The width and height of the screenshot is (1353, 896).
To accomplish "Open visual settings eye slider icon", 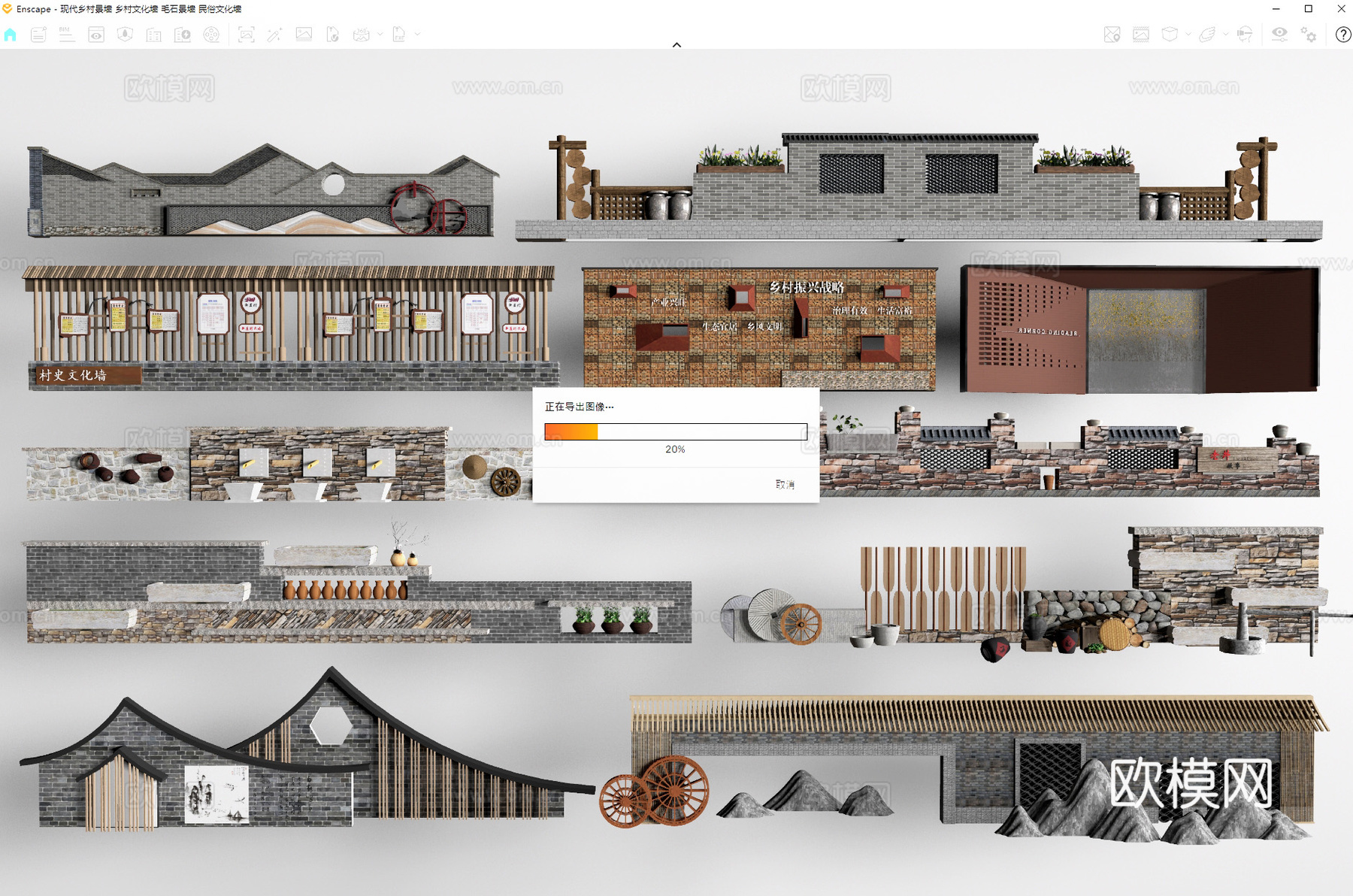I will [x=1279, y=35].
